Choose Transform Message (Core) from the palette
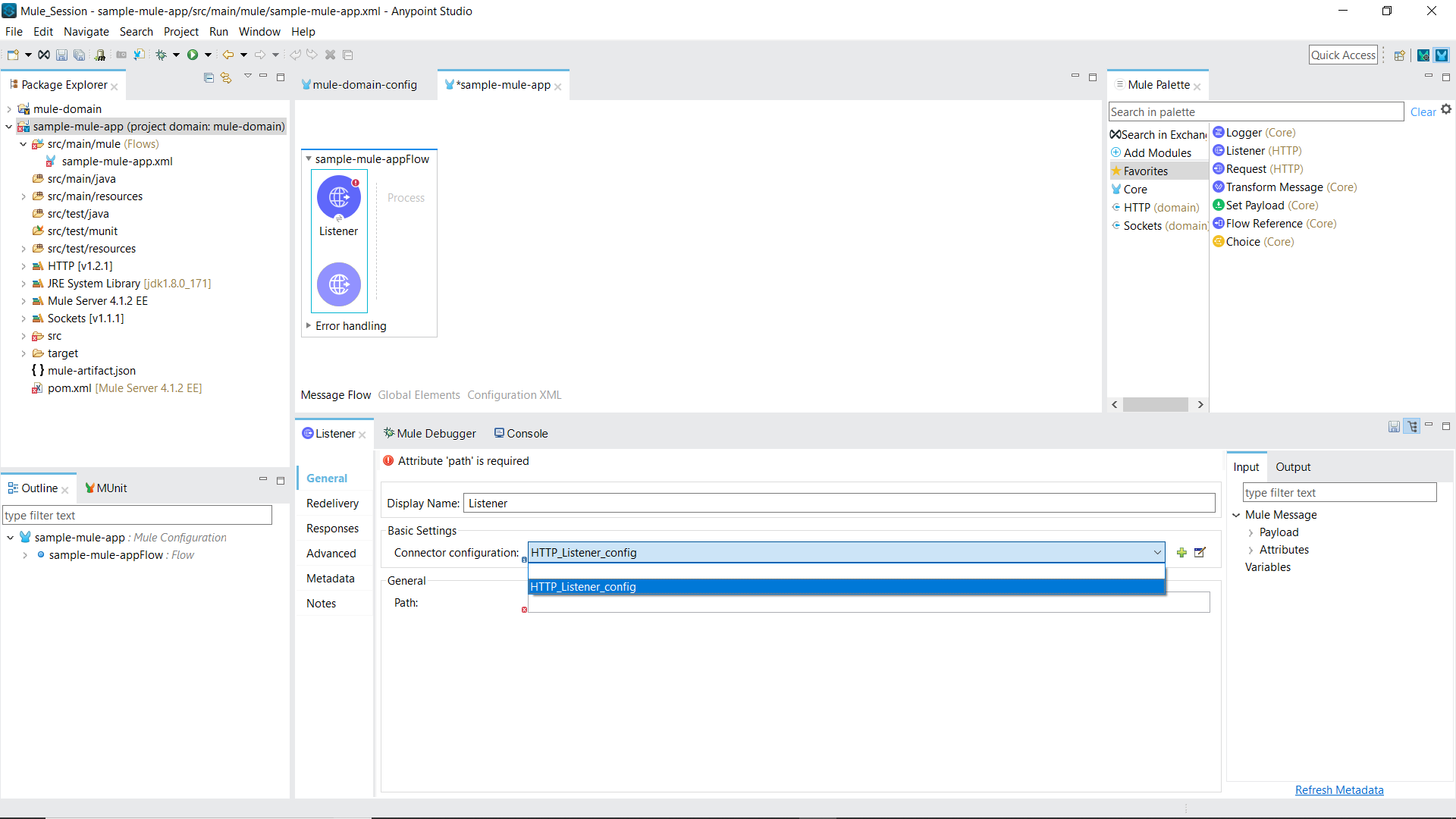Viewport: 1456px width, 819px height. pos(1285,187)
